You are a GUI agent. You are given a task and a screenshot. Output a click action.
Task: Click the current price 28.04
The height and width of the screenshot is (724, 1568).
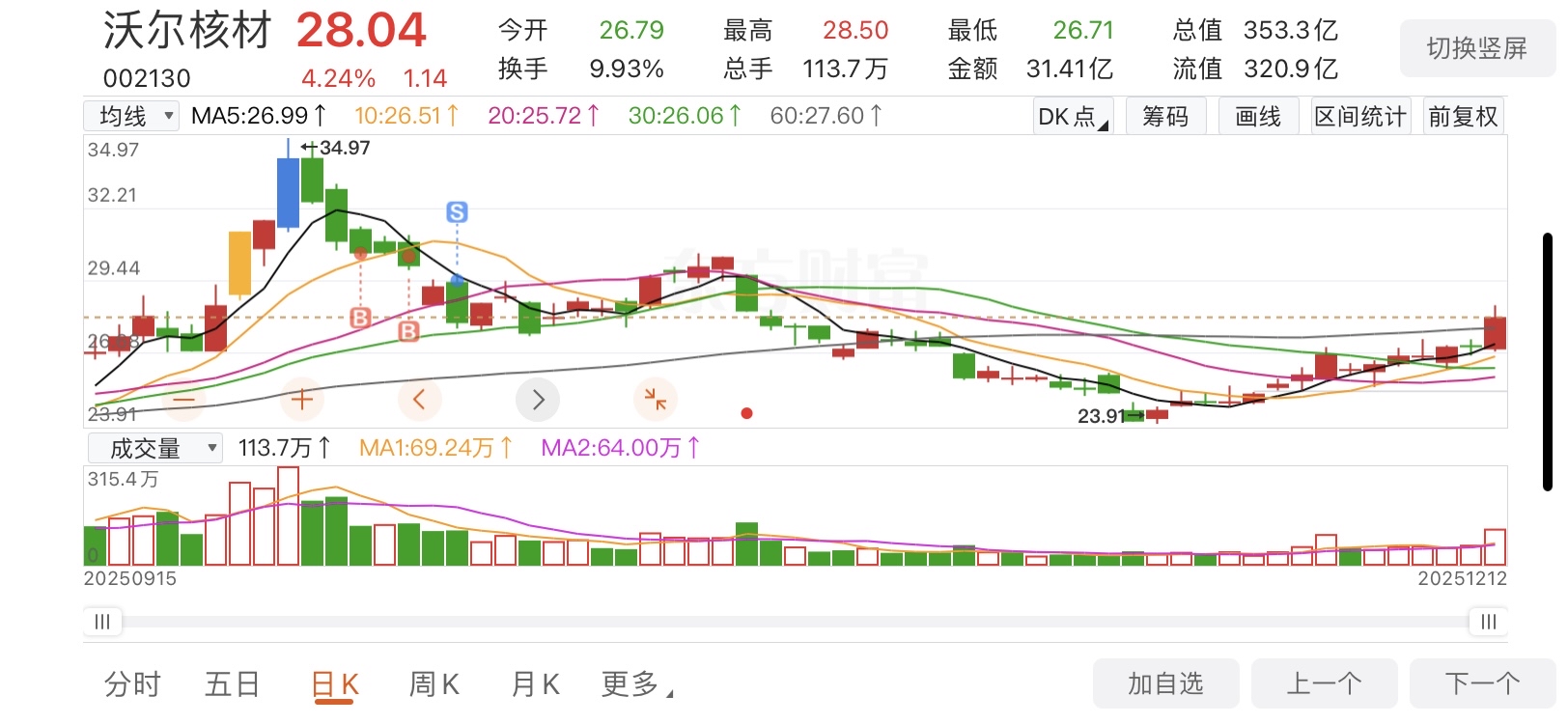[x=361, y=31]
